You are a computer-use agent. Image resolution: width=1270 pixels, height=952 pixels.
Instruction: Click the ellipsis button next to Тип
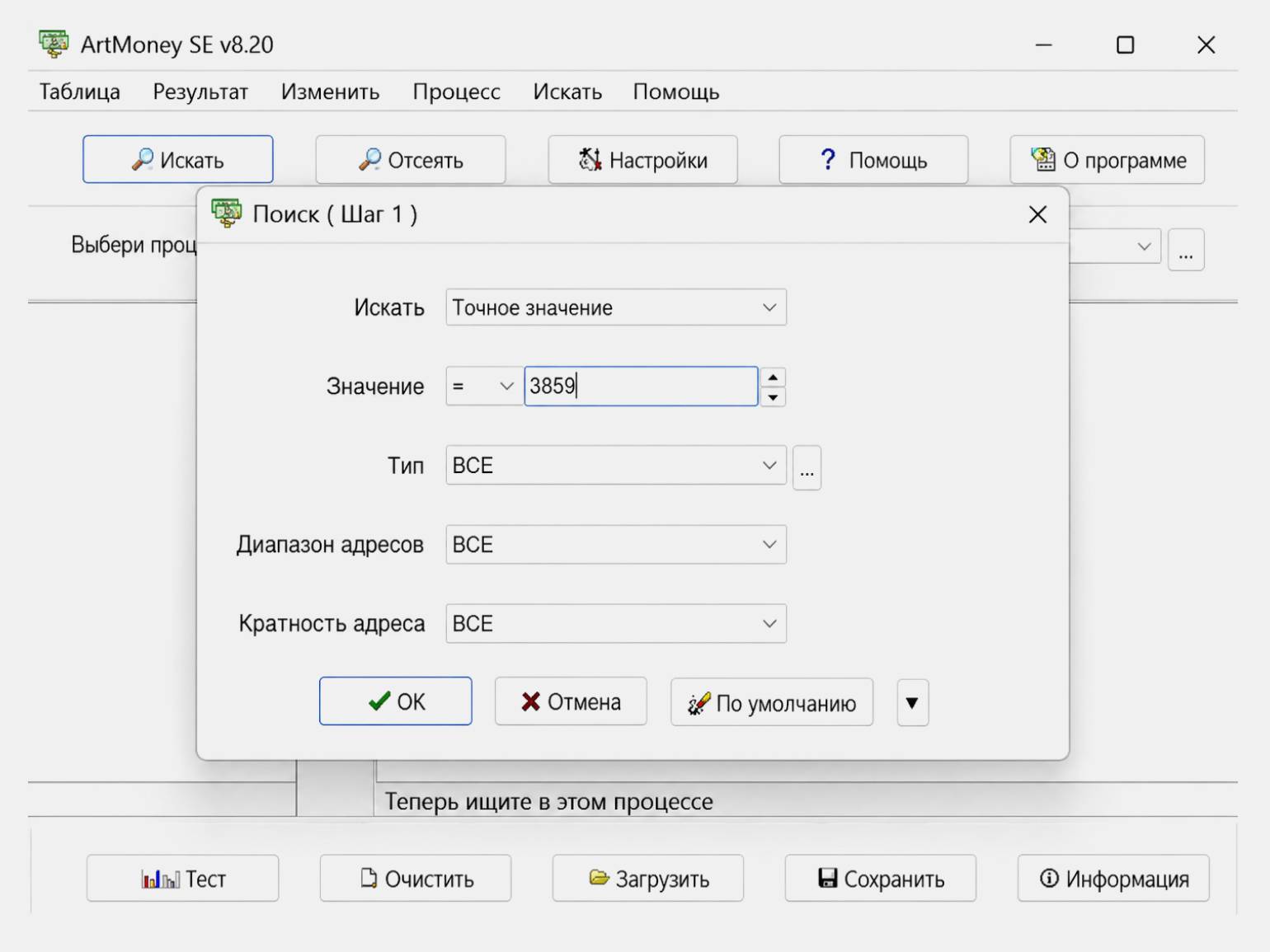(x=807, y=468)
